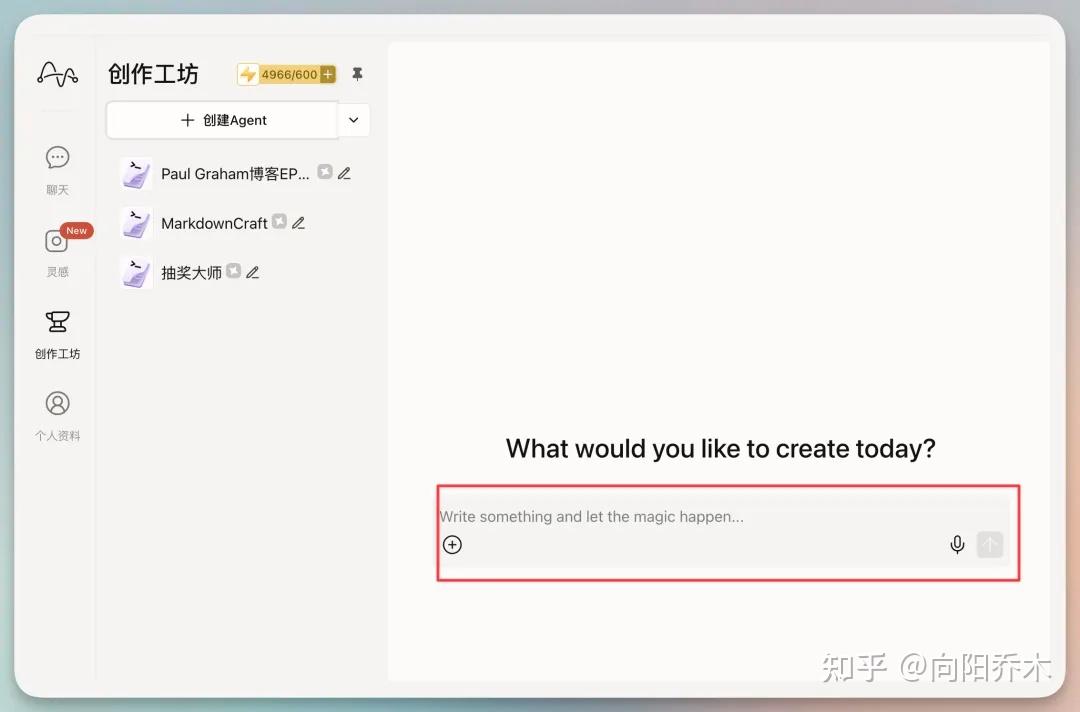Open the 灵感 section with New badge
Image resolution: width=1080 pixels, height=712 pixels.
click(57, 241)
